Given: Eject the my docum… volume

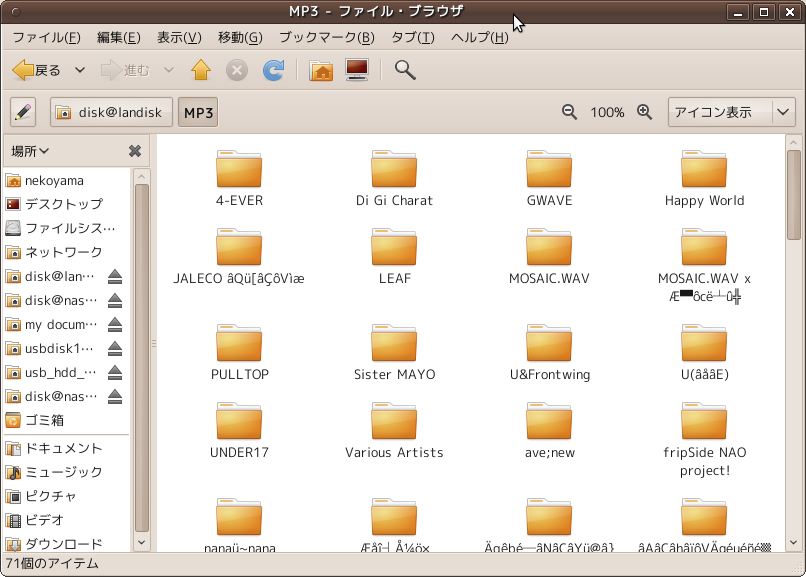Looking at the screenshot, I should point(115,325).
